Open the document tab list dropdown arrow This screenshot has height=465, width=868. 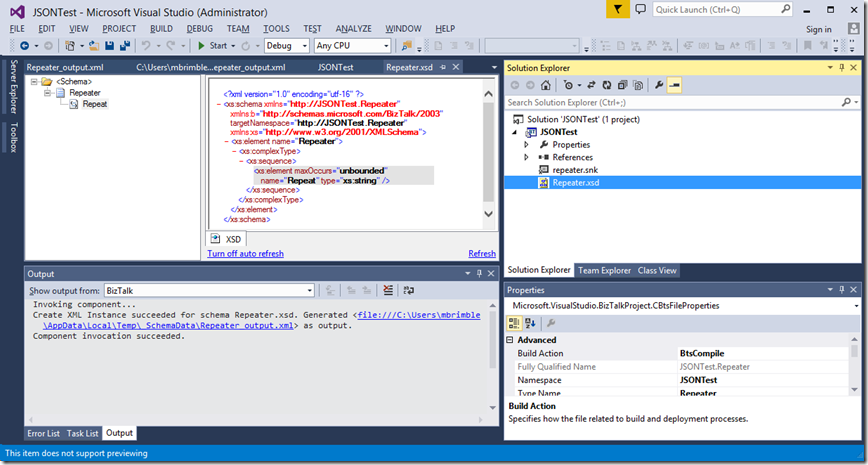tap(494, 68)
